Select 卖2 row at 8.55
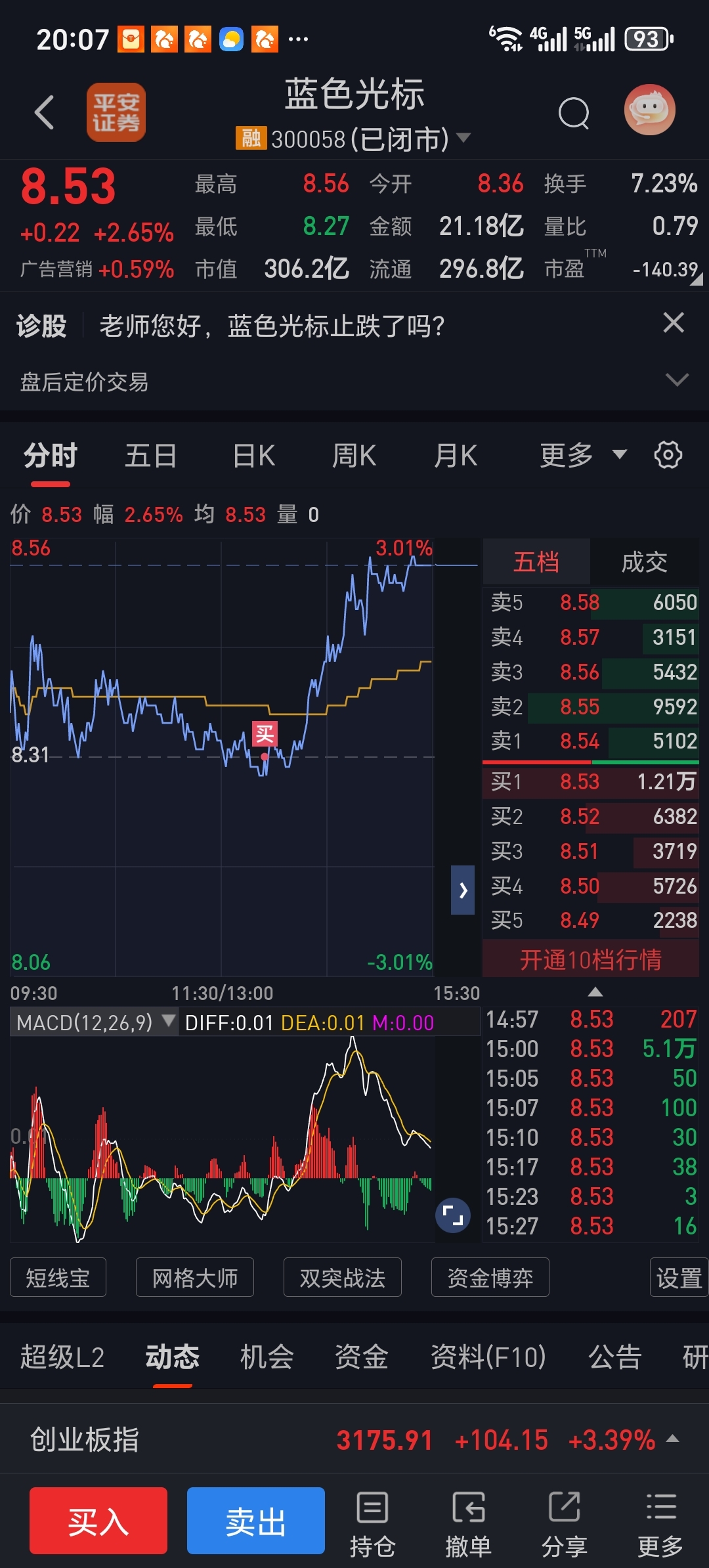The width and height of the screenshot is (709, 1568). 591,707
